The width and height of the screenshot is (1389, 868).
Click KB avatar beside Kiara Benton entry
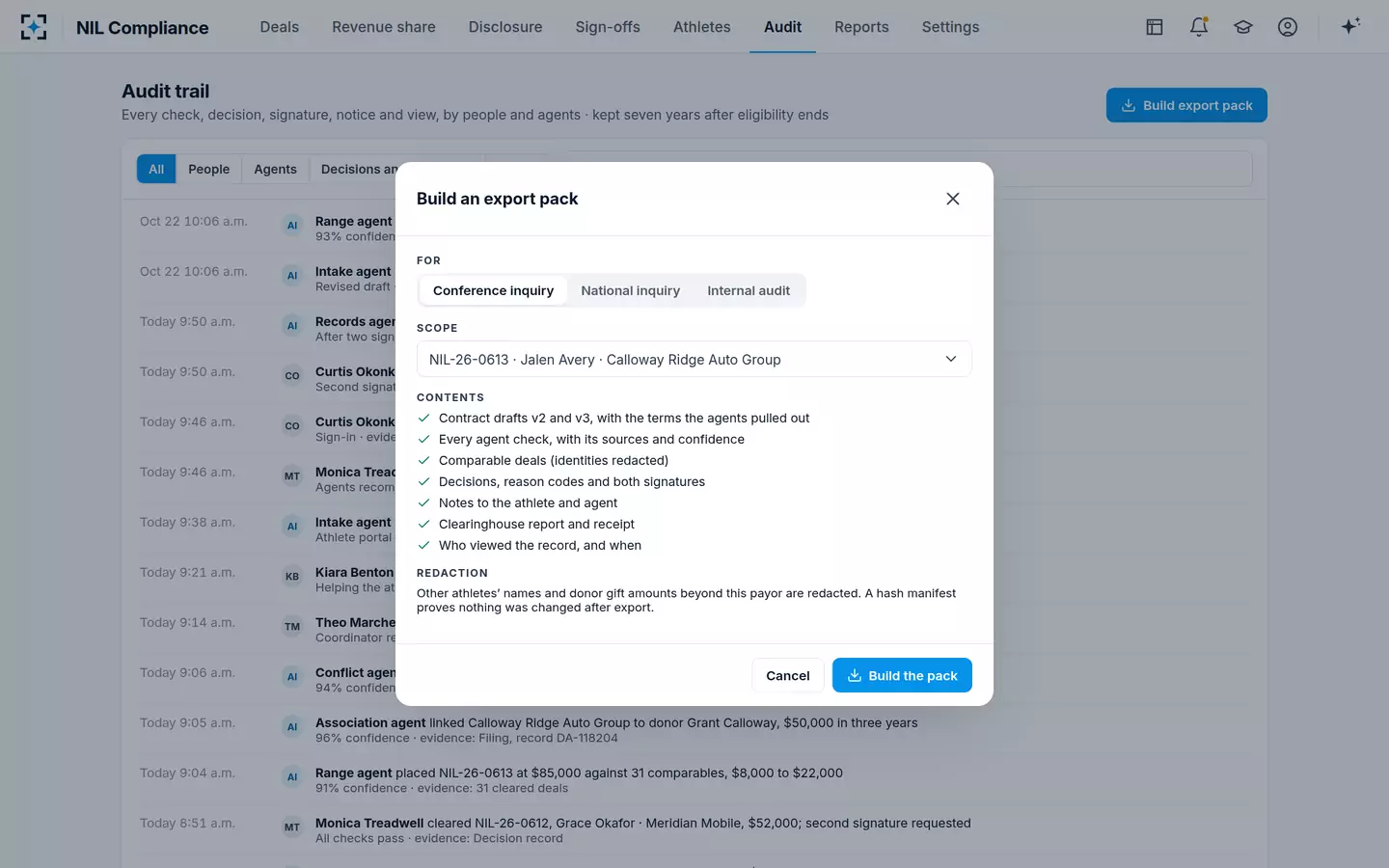click(292, 577)
